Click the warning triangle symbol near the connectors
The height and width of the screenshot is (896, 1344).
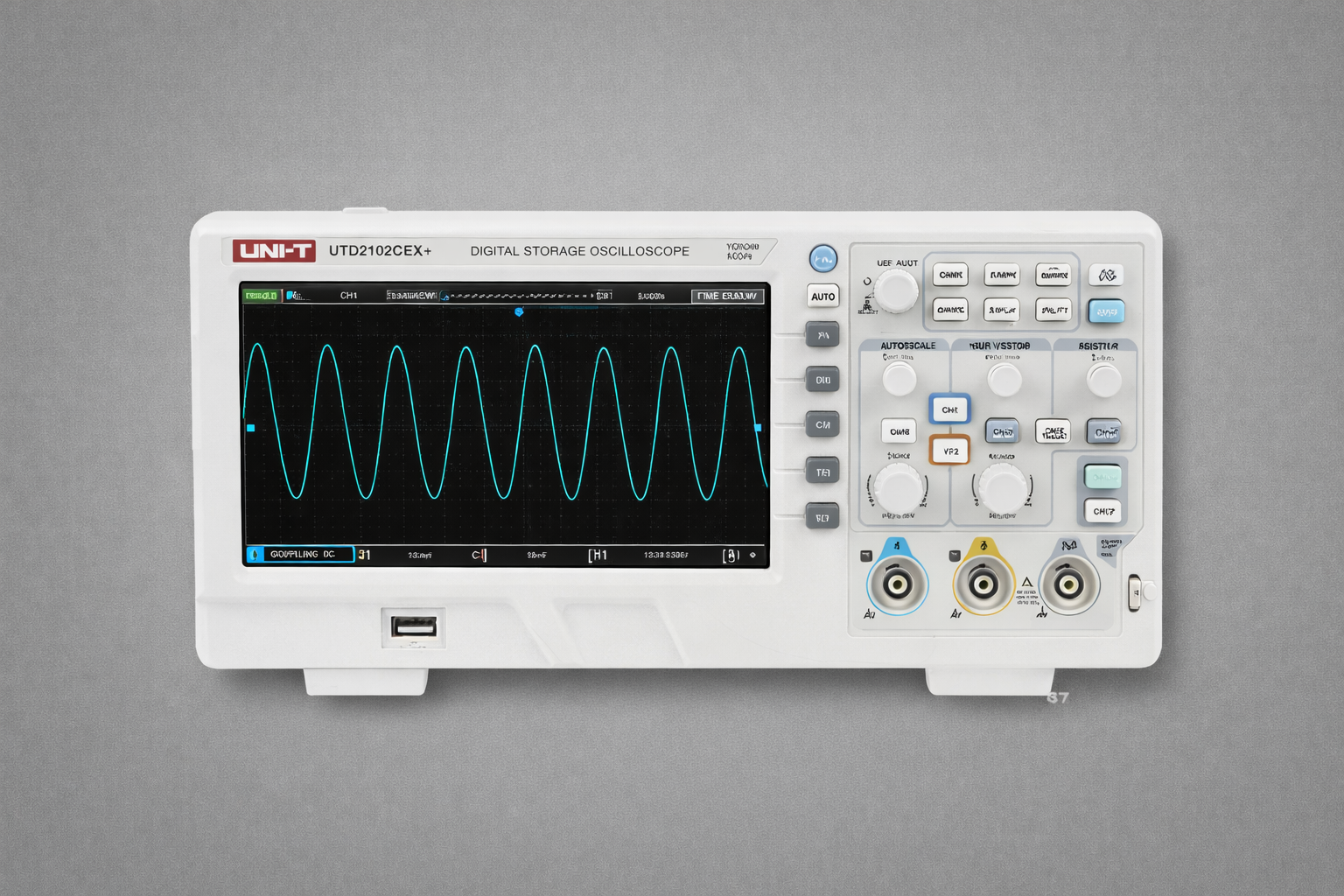pos(1027,583)
